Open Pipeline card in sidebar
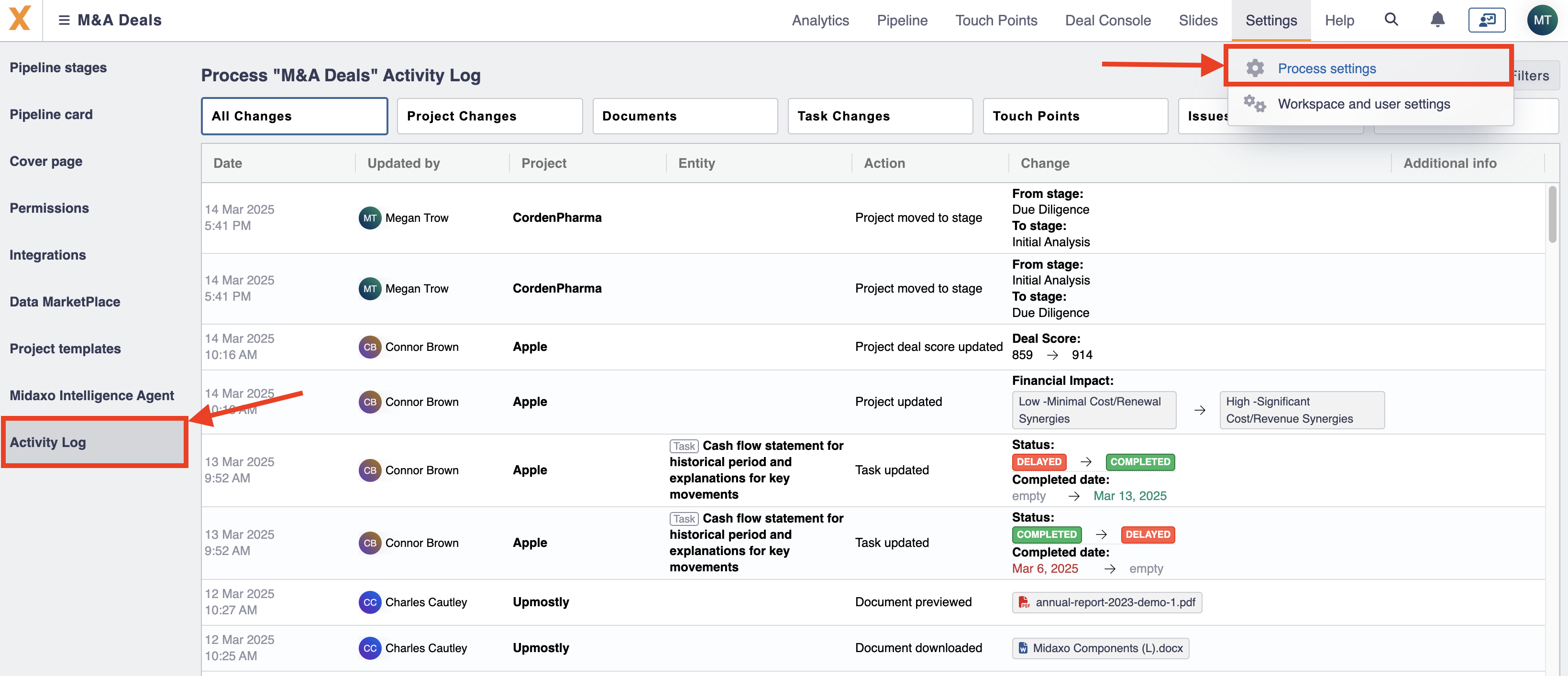 point(51,114)
